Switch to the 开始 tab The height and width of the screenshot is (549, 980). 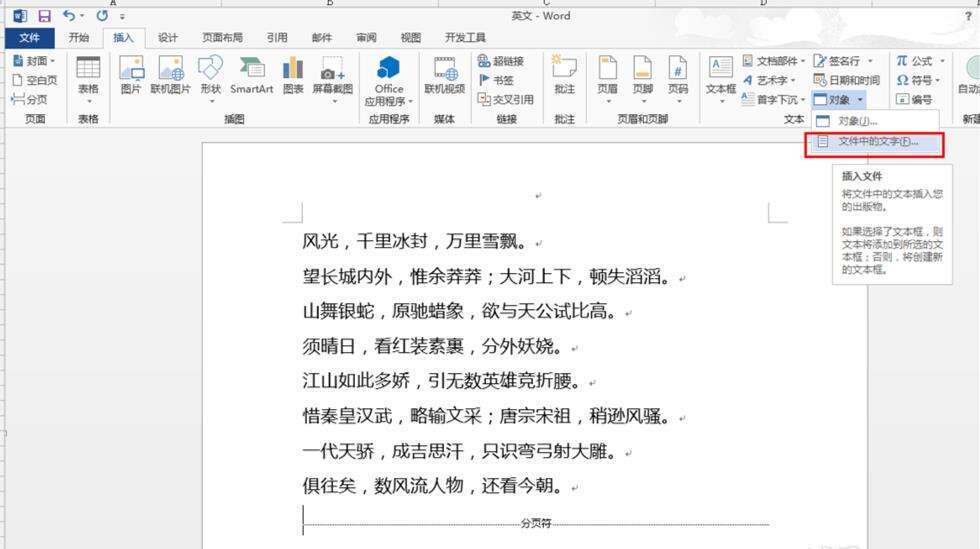(79, 38)
